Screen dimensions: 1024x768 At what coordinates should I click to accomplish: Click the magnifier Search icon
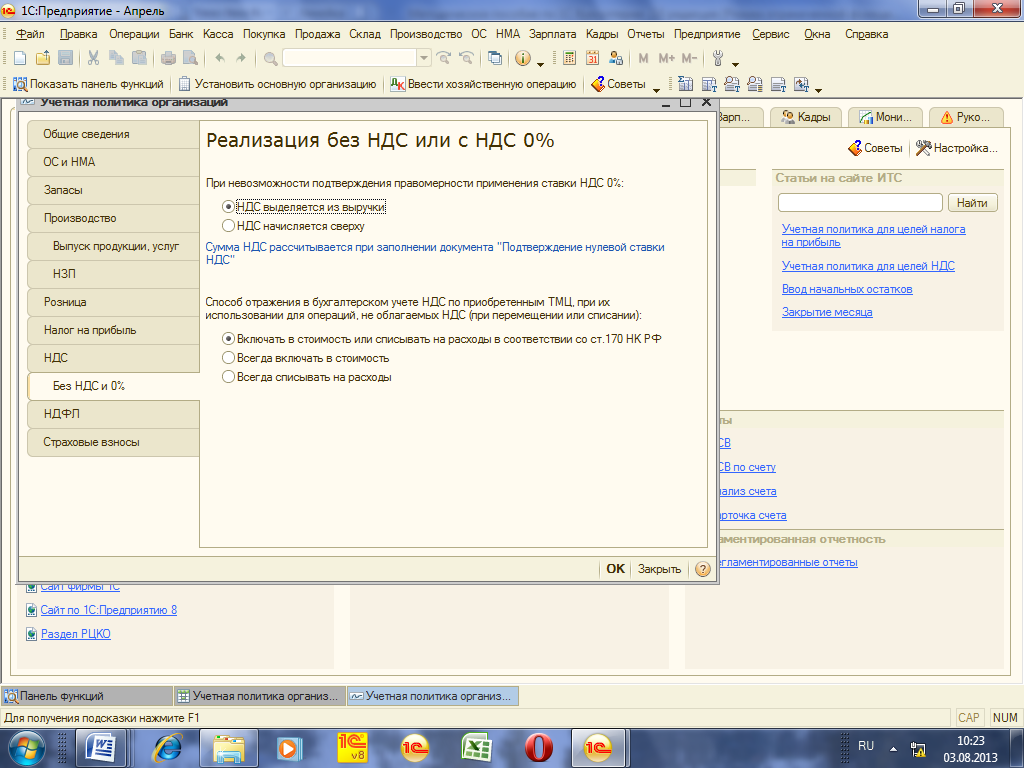pos(270,59)
